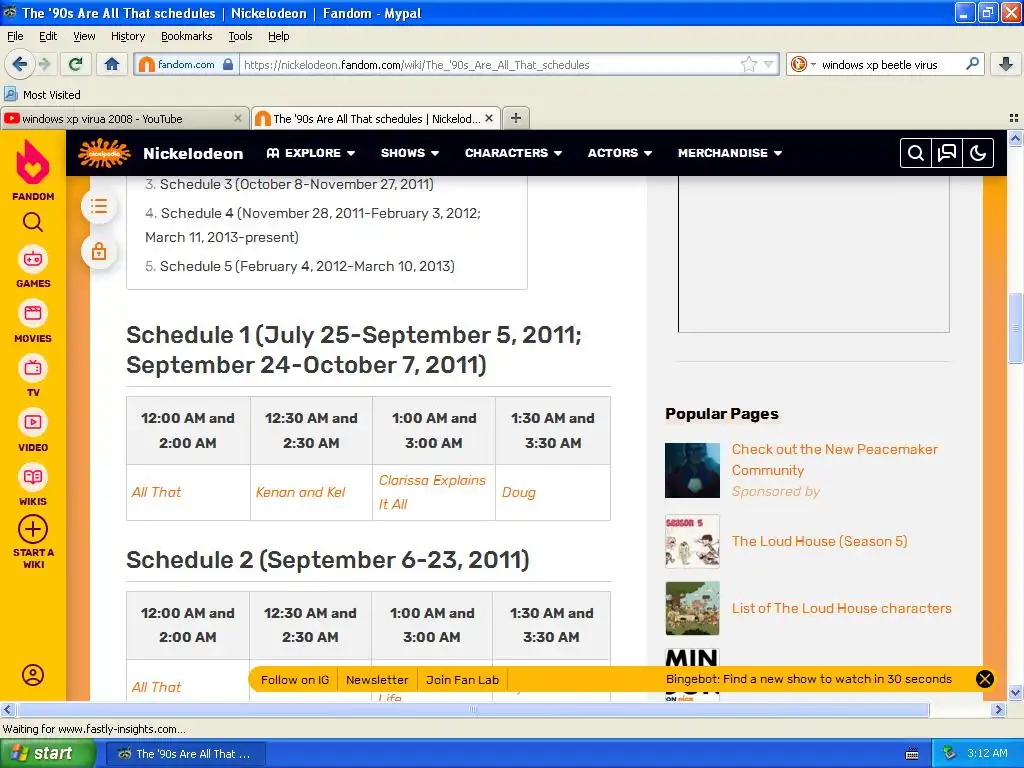Screen dimensions: 1024x768
Task: Open the History menu
Action: tap(127, 36)
